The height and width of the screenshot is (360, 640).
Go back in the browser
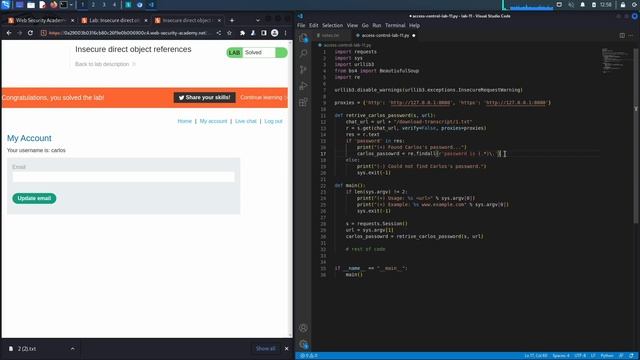[9, 33]
